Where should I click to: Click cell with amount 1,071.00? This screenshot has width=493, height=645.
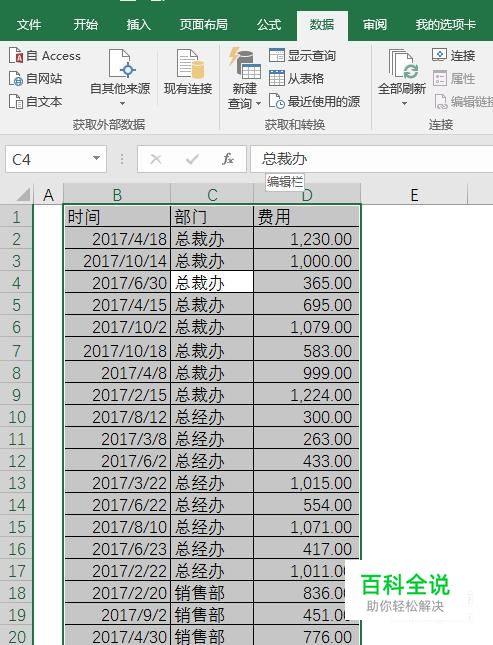coord(307,527)
